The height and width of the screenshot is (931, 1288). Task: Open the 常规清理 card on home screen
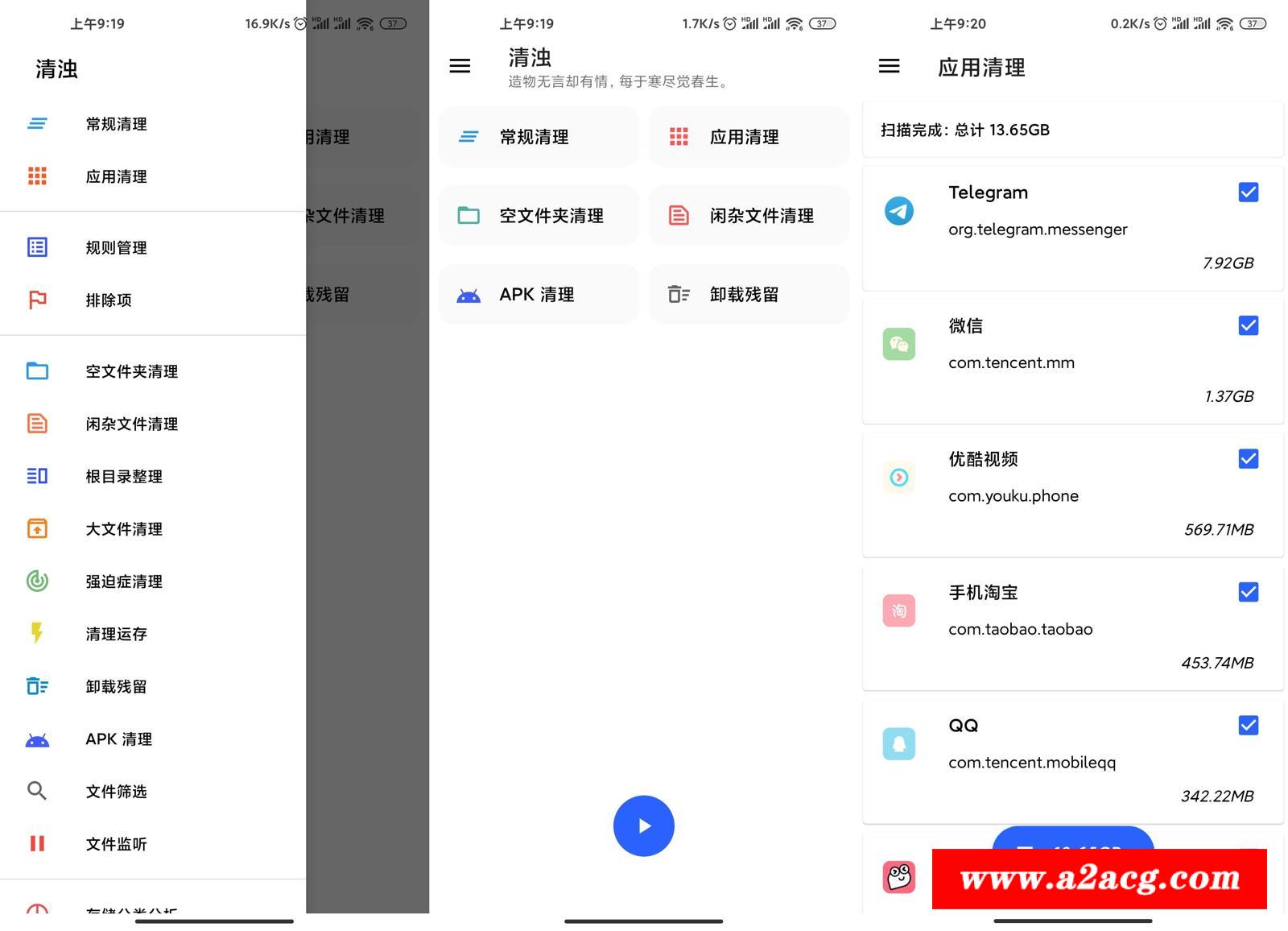[x=538, y=137]
